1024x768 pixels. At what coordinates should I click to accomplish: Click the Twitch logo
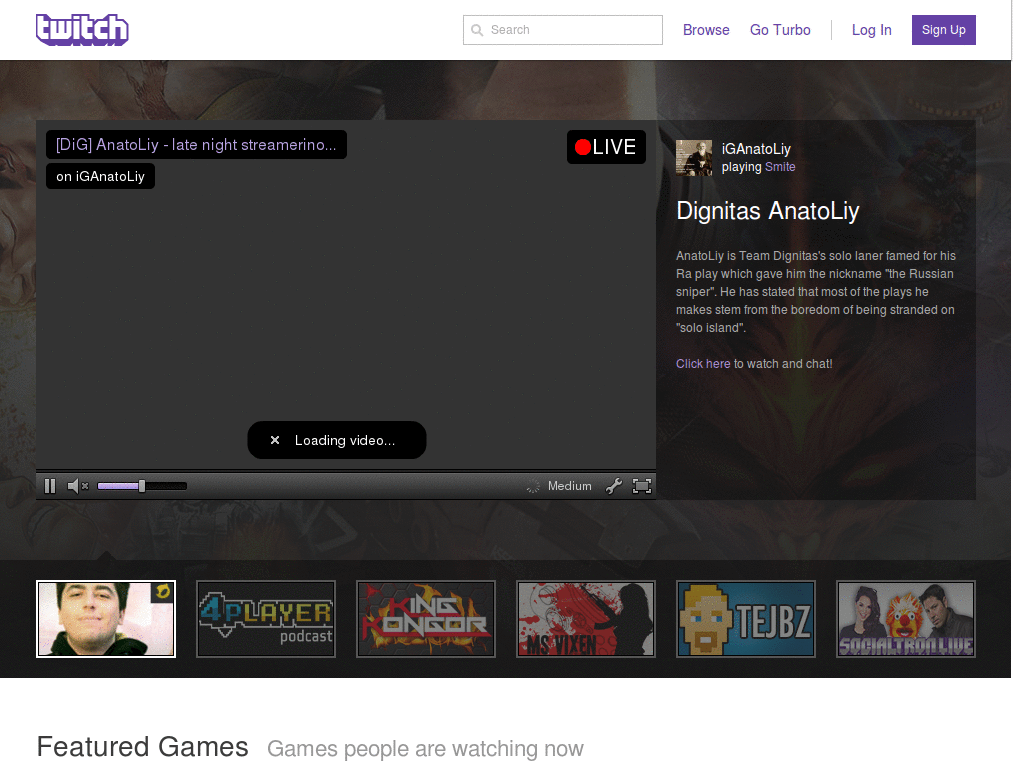(x=82, y=30)
